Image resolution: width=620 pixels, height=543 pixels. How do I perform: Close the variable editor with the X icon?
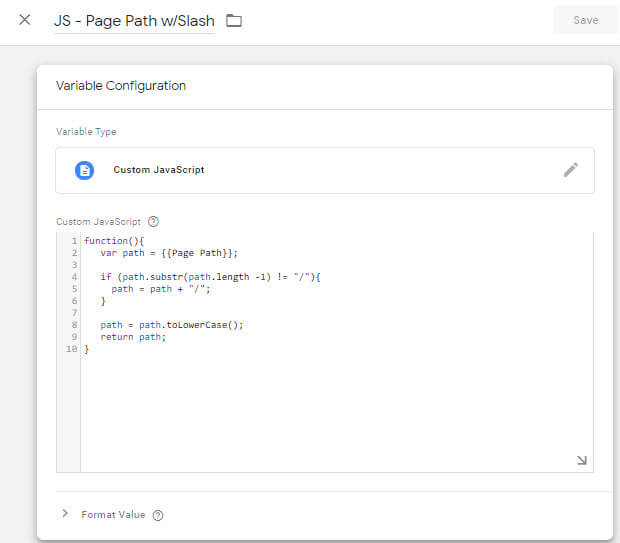point(25,20)
